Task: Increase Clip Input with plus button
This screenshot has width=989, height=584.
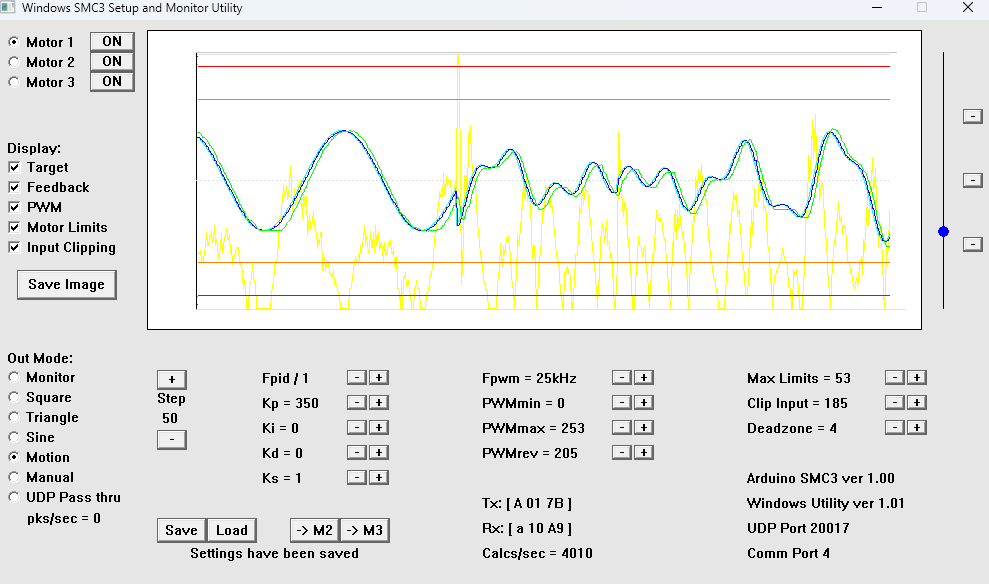Action: [x=917, y=403]
